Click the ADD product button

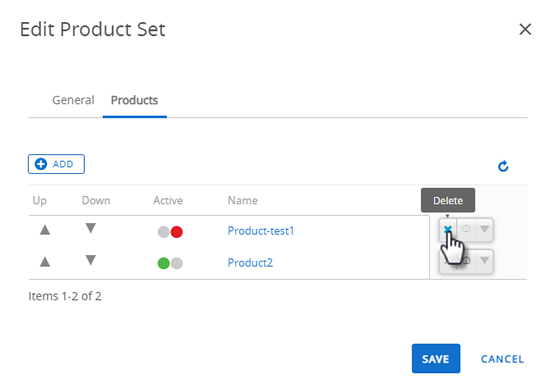coord(56,164)
